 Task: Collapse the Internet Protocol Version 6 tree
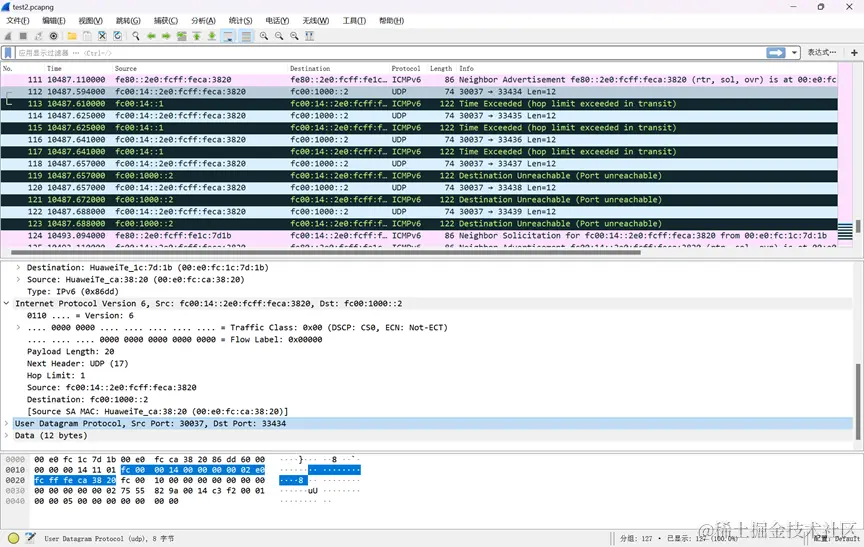[x=6, y=304]
